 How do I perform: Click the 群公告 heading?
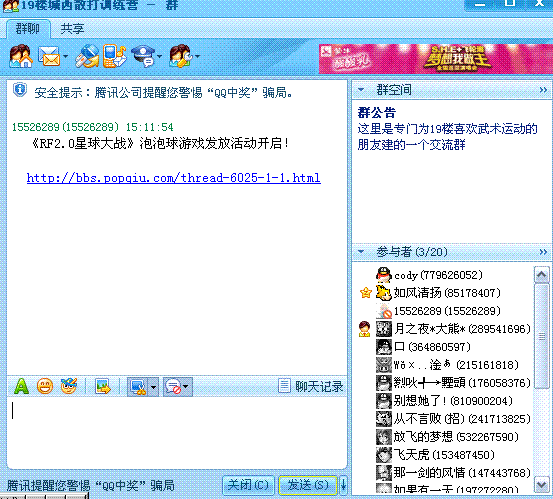pos(377,113)
